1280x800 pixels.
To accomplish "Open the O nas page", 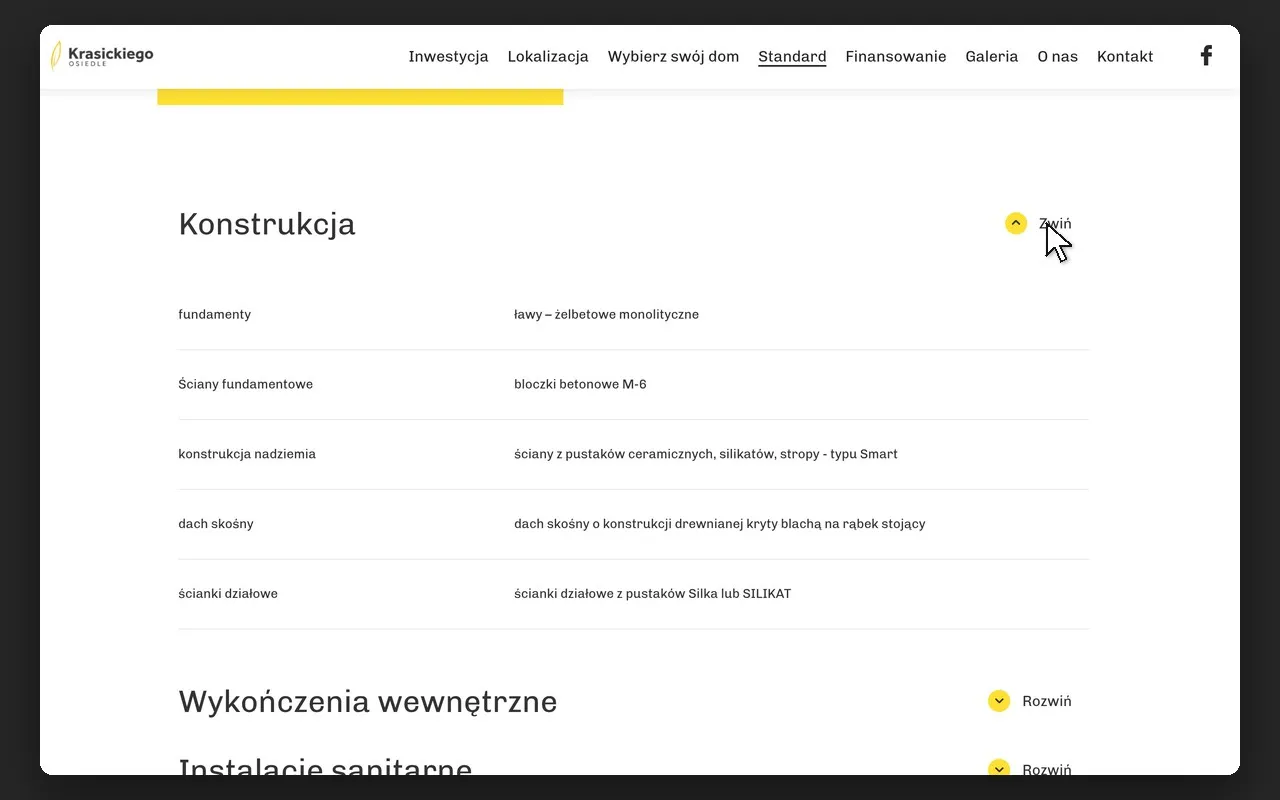I will pos(1057,56).
